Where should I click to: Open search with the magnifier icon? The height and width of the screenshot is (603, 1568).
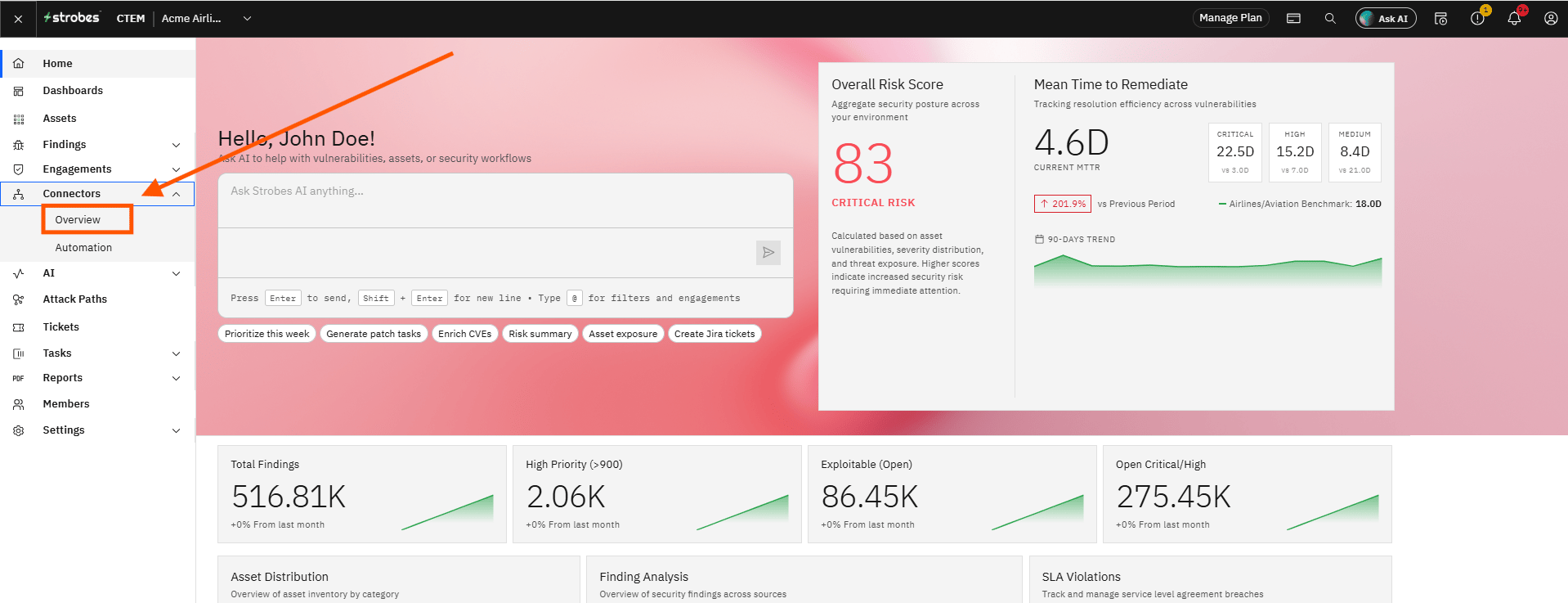(1330, 18)
